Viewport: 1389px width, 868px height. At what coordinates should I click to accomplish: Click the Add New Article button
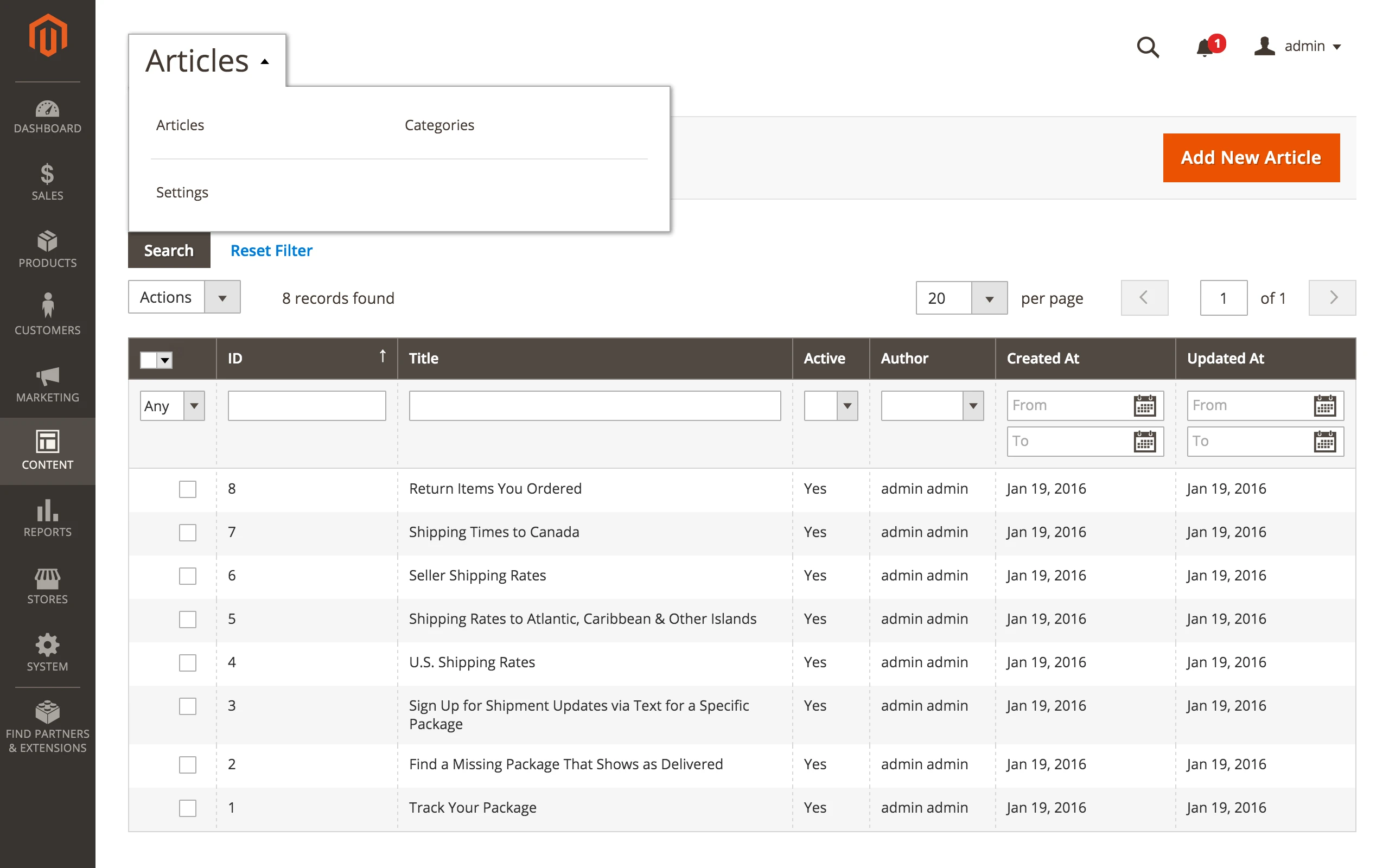coord(1251,158)
